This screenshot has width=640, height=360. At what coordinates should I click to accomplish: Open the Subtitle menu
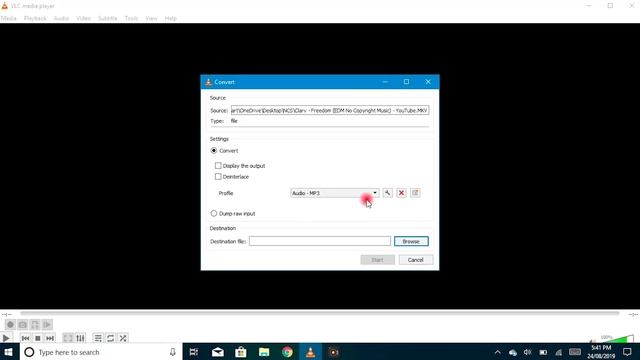pyautogui.click(x=107, y=18)
